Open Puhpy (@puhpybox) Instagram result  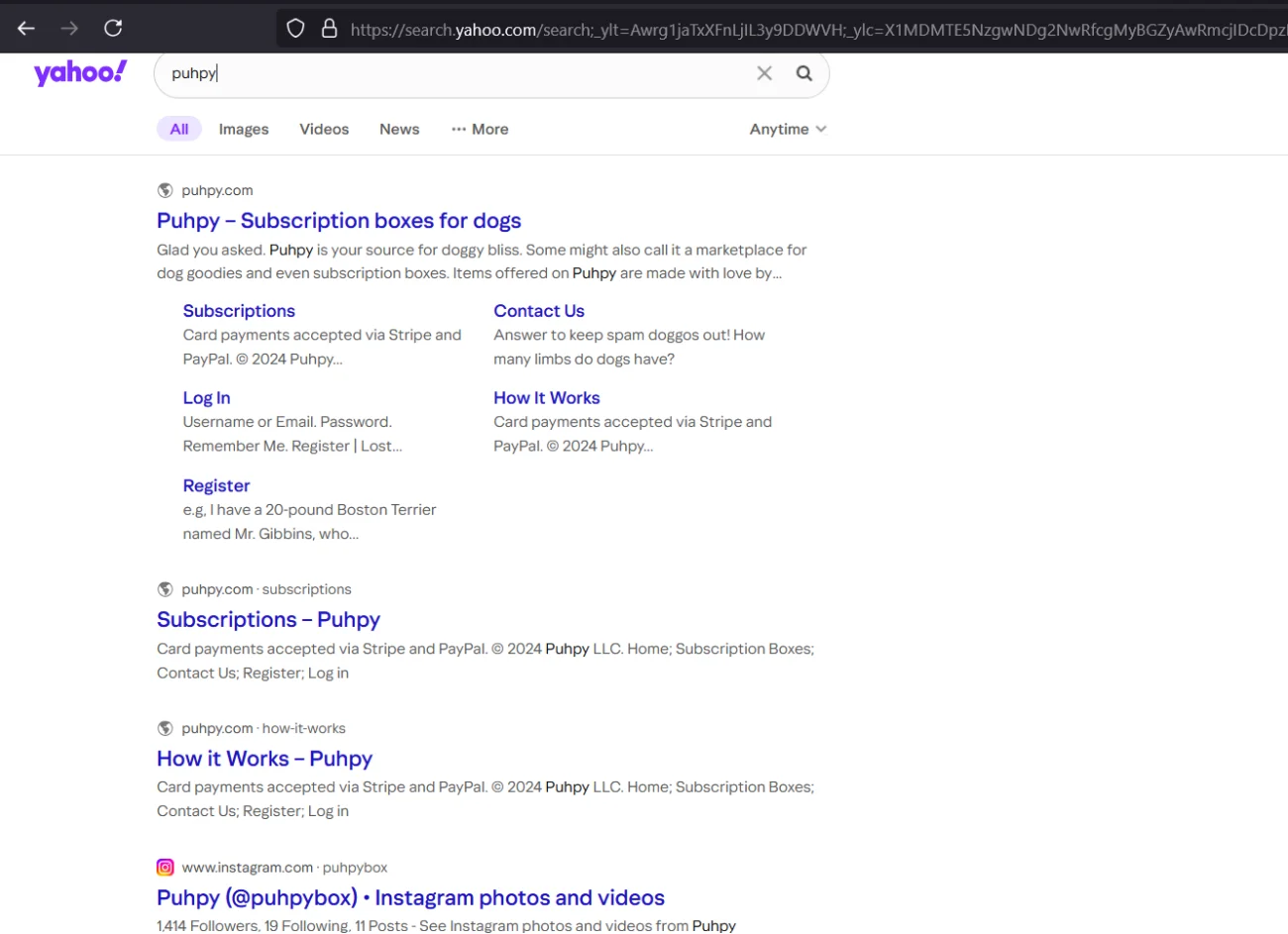coord(410,898)
